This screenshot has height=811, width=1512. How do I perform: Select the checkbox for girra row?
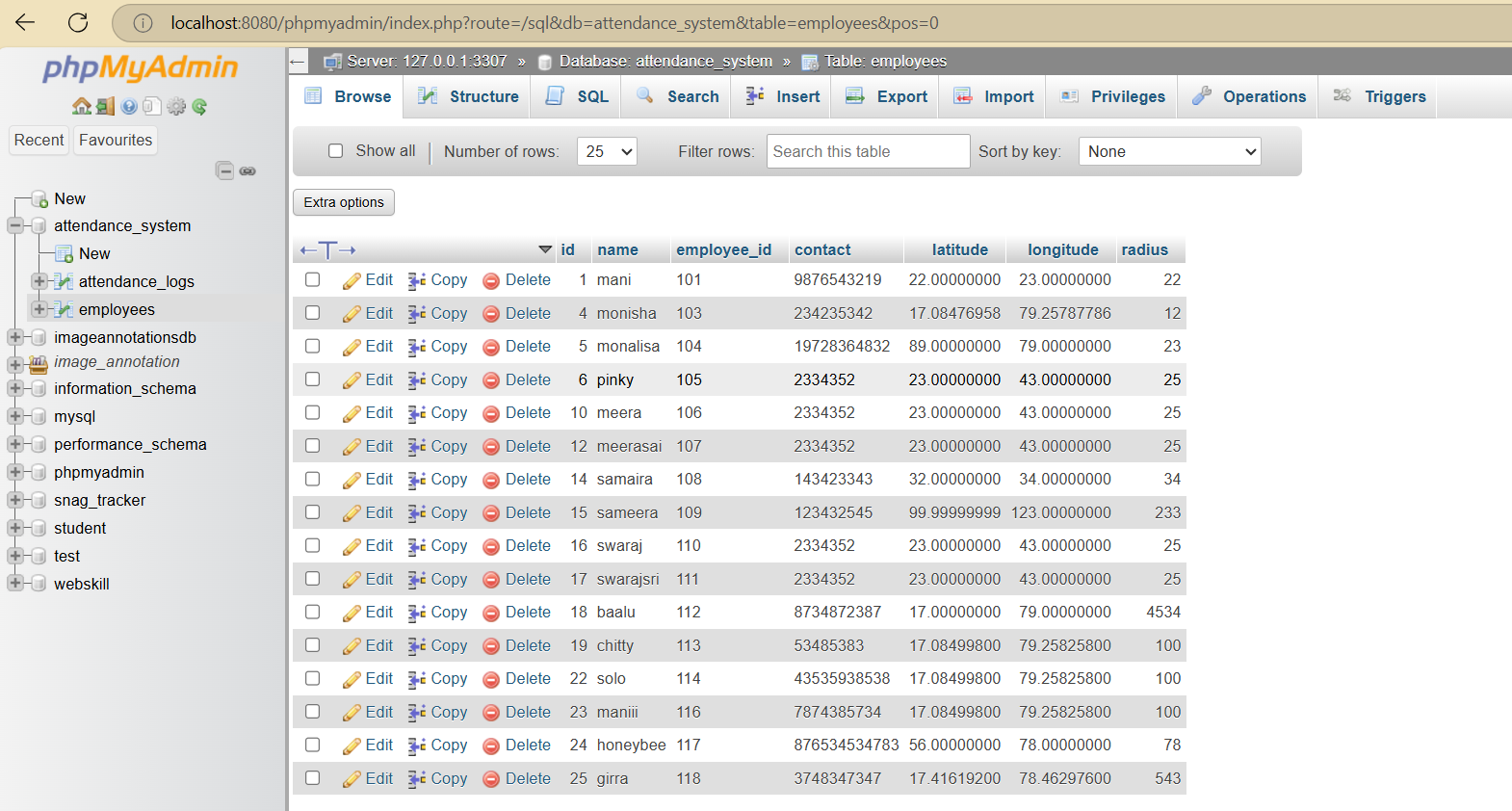(x=313, y=777)
